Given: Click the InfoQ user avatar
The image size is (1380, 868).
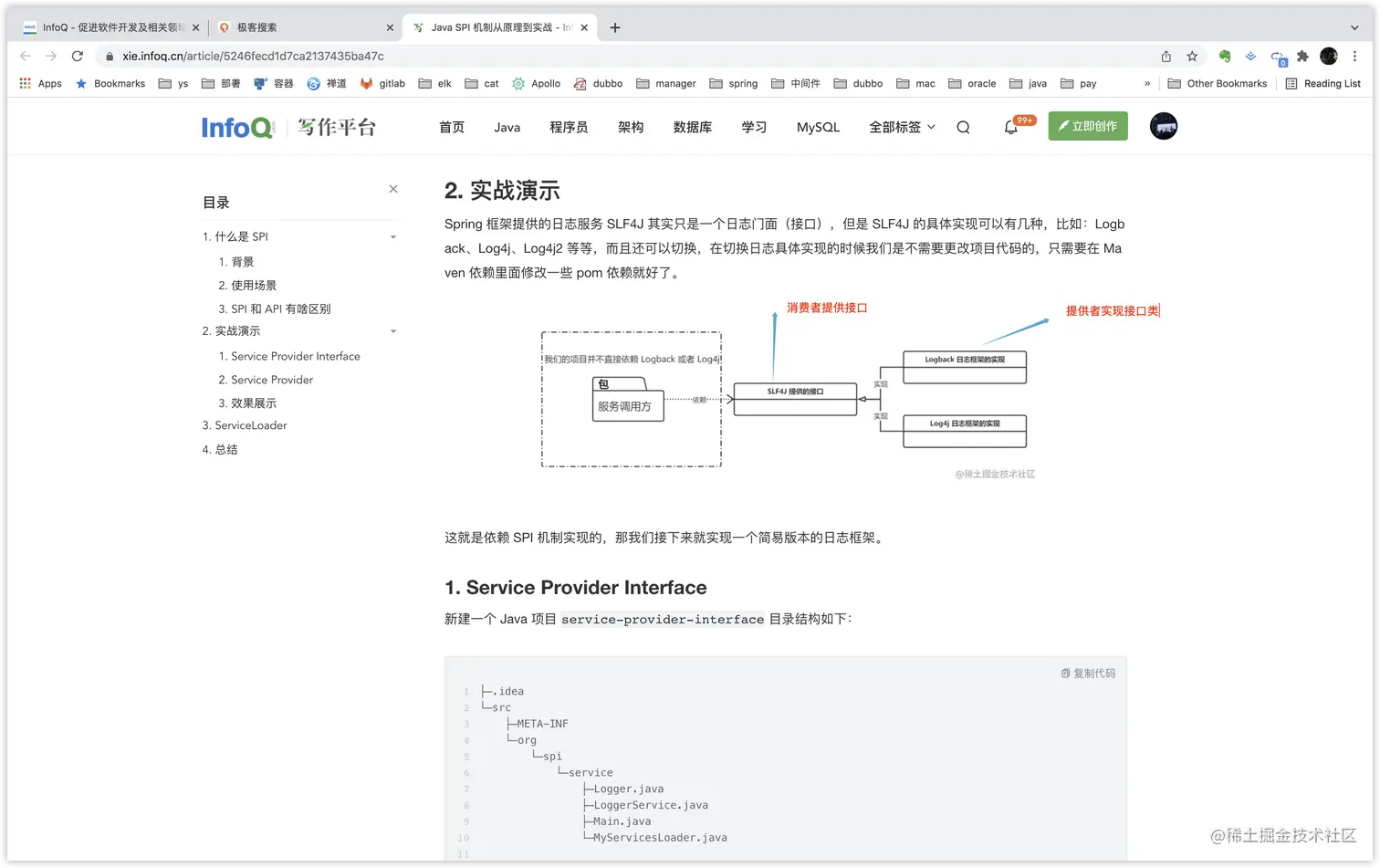Looking at the screenshot, I should pyautogui.click(x=1164, y=126).
